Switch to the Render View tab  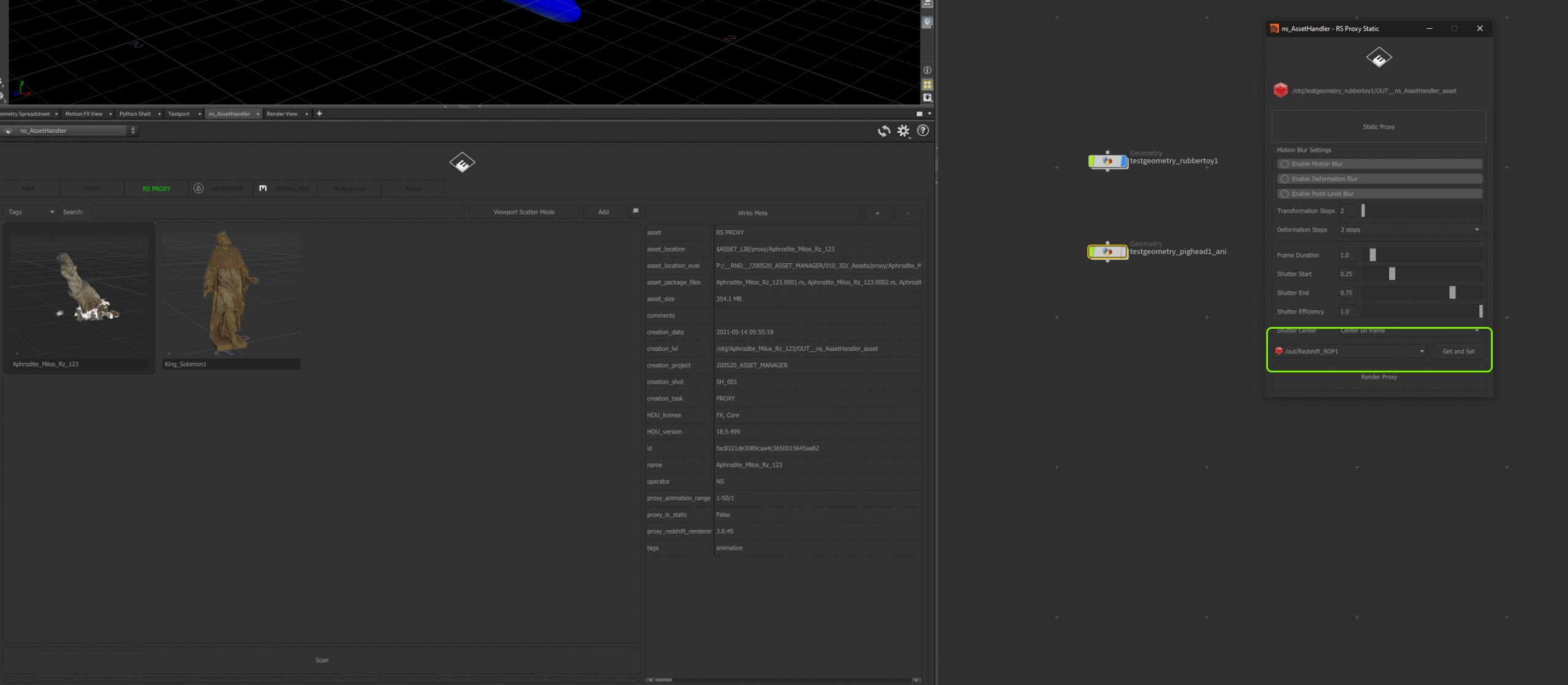[282, 113]
